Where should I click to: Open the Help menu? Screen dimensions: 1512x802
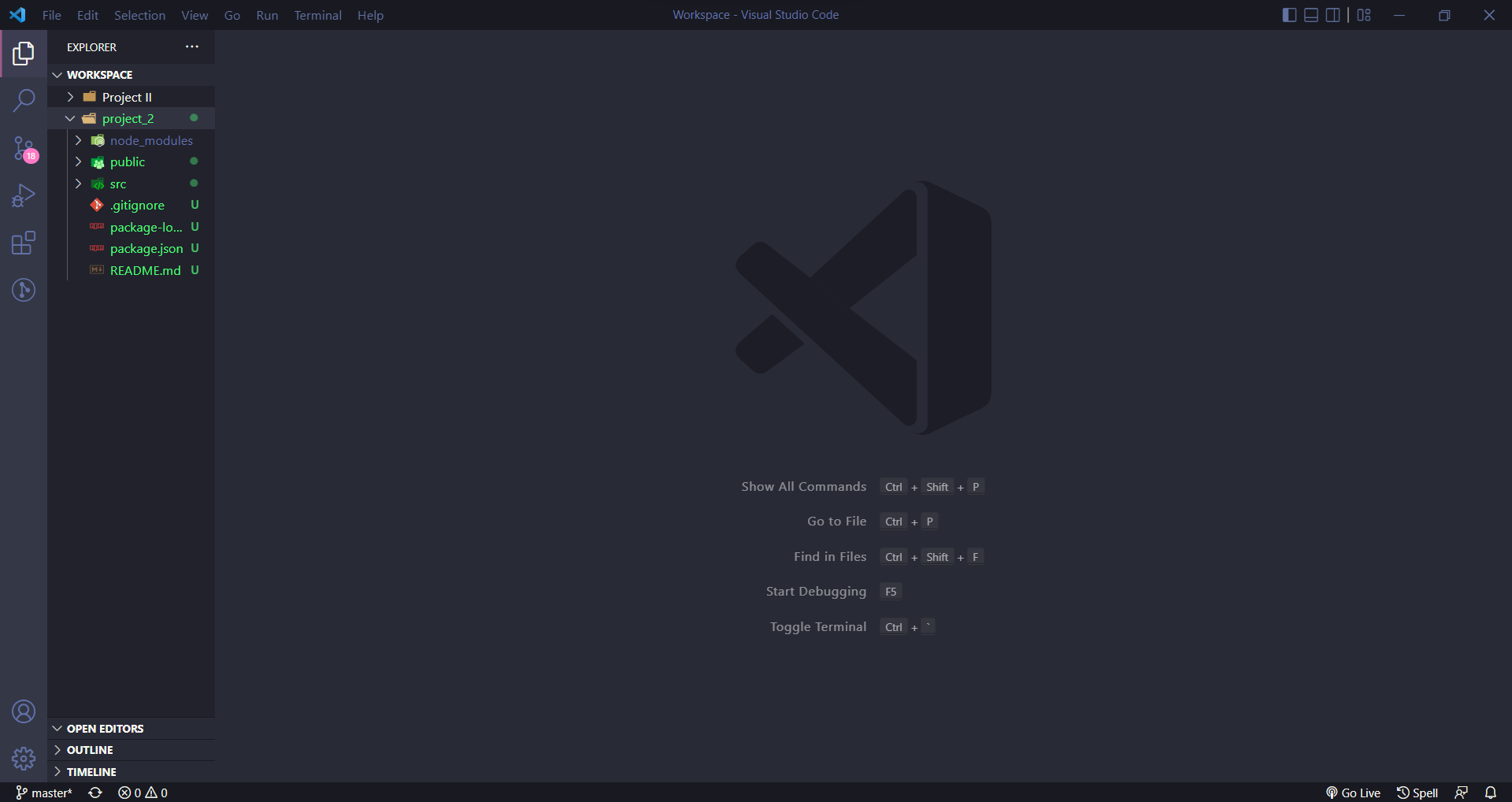(371, 15)
